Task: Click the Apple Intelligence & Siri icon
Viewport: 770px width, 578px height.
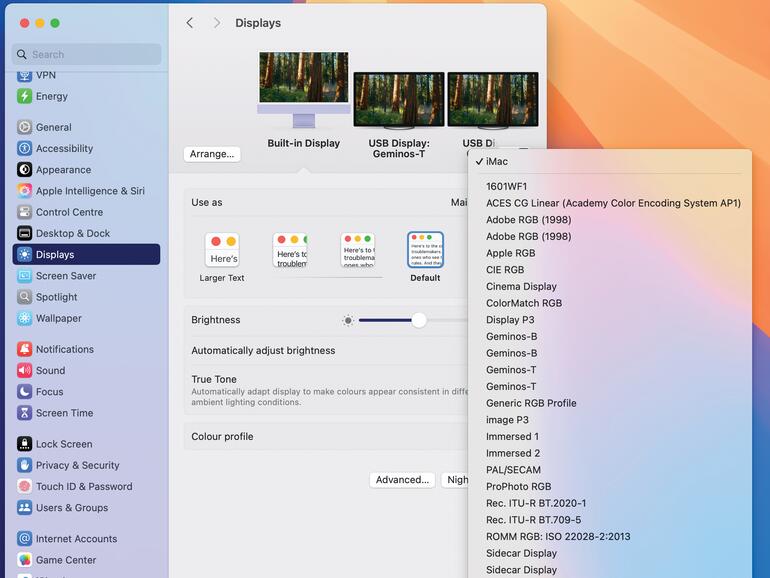Action: [x=24, y=191]
